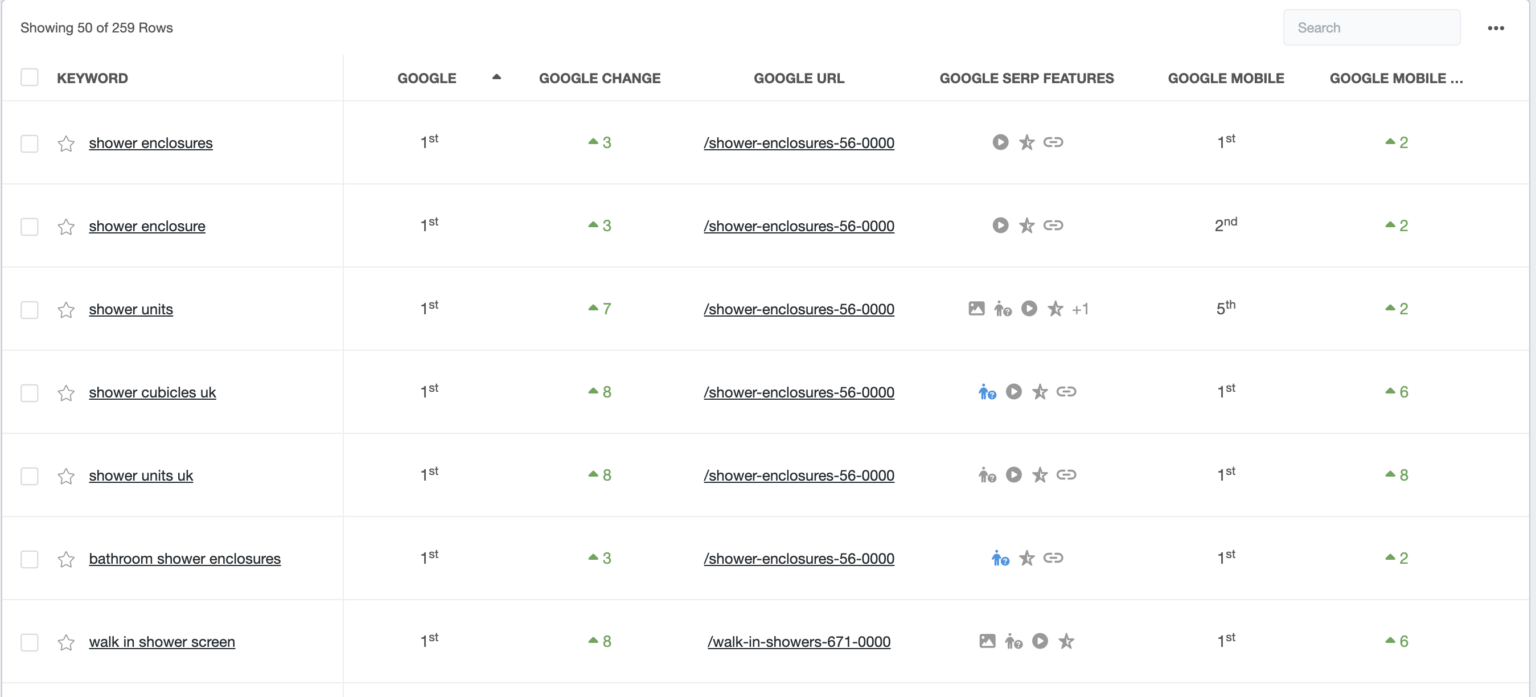The image size is (1536, 697).
Task: Click blue People Also Ask icon for 'bathroom shower enclosures'
Action: 1000,558
